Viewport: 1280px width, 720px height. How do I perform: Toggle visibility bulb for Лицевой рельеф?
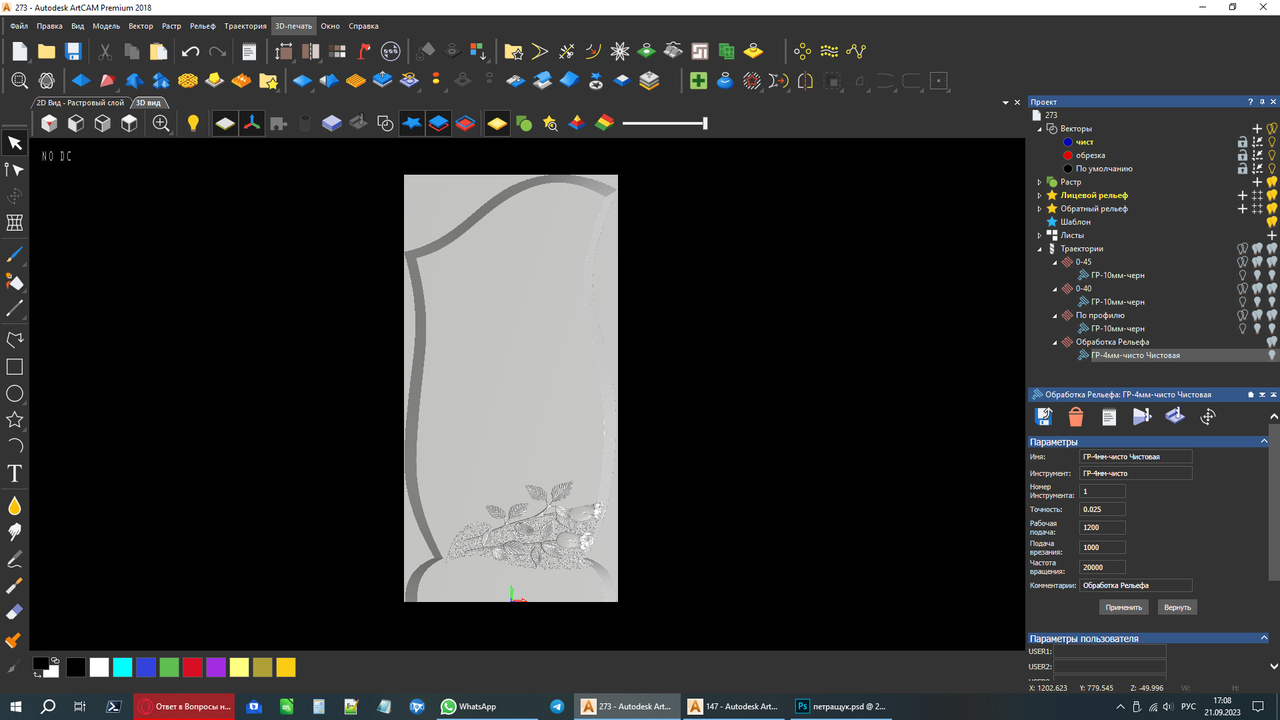point(1272,195)
